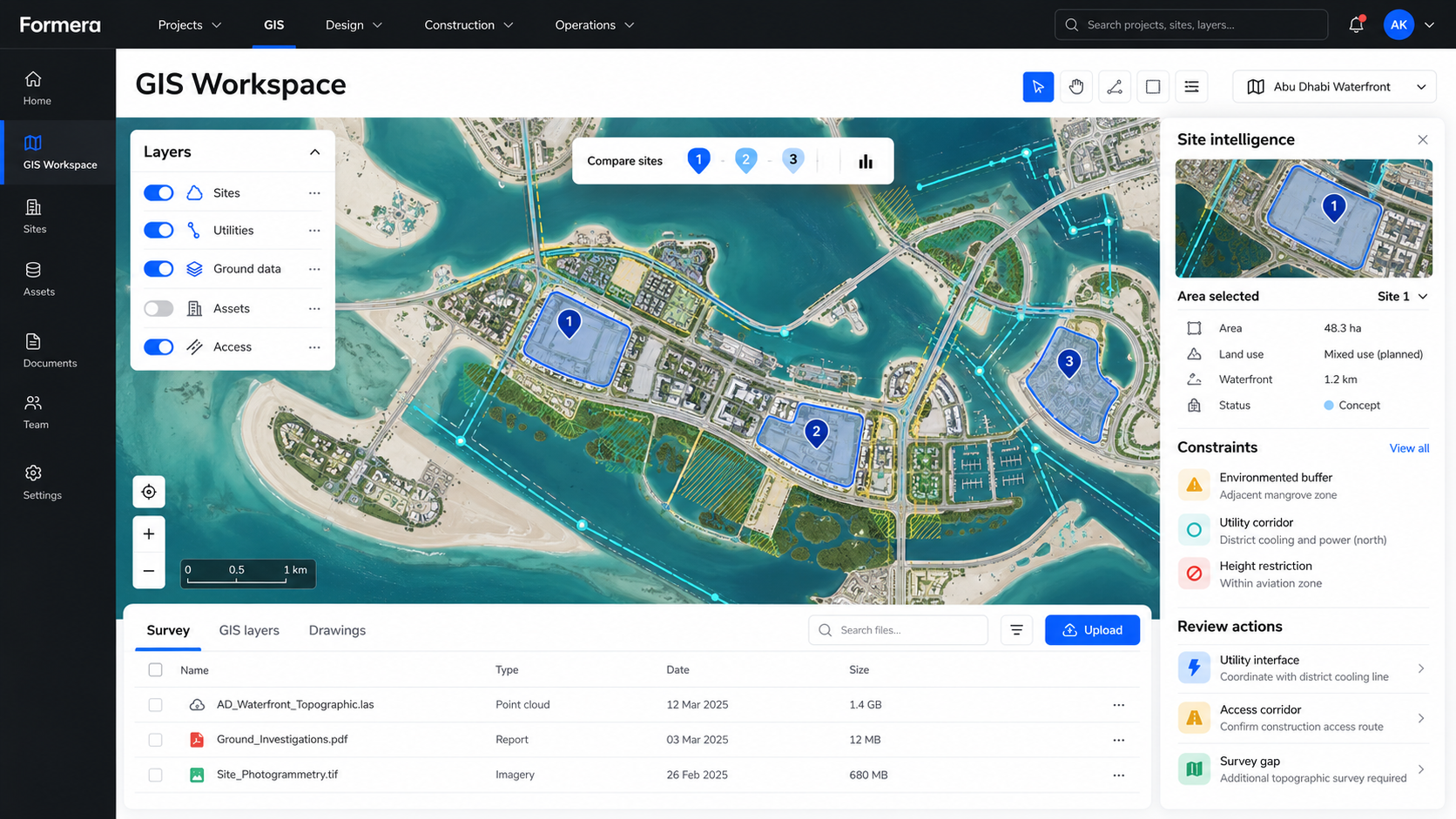
Task: Select the pointer cursor tool
Action: (x=1038, y=87)
